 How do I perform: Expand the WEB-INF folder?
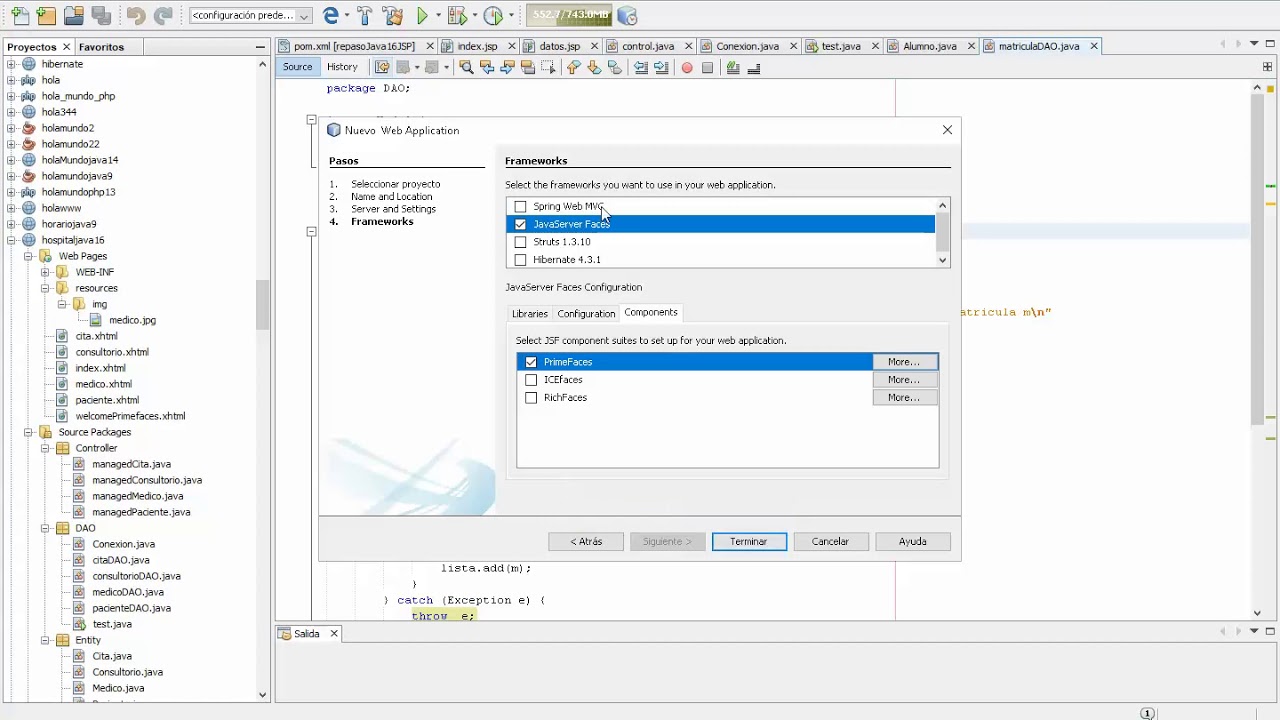46,272
